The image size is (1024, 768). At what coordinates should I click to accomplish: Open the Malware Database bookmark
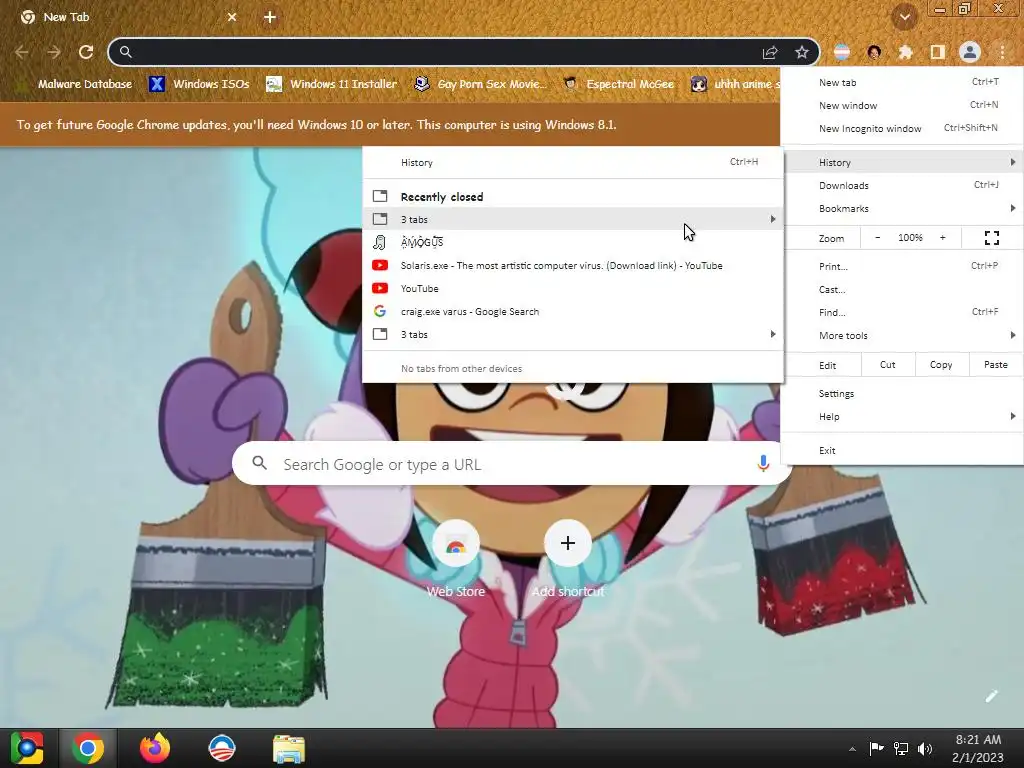[74, 84]
